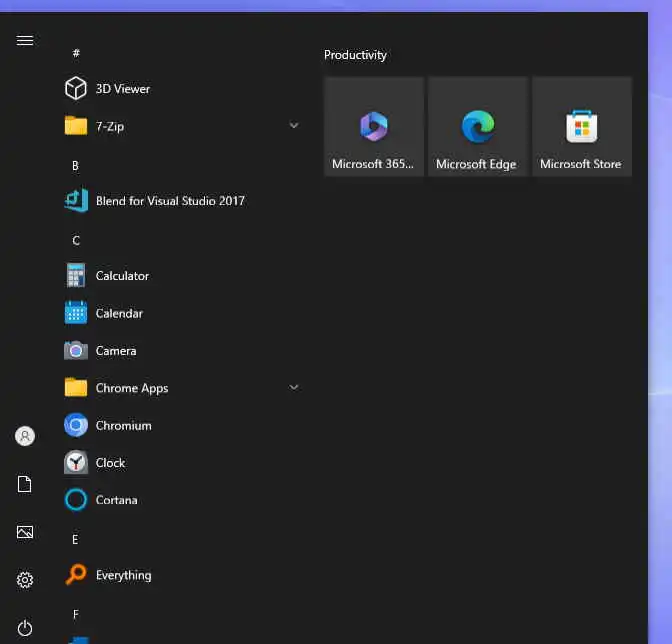Click the F letter section header

tap(75, 614)
